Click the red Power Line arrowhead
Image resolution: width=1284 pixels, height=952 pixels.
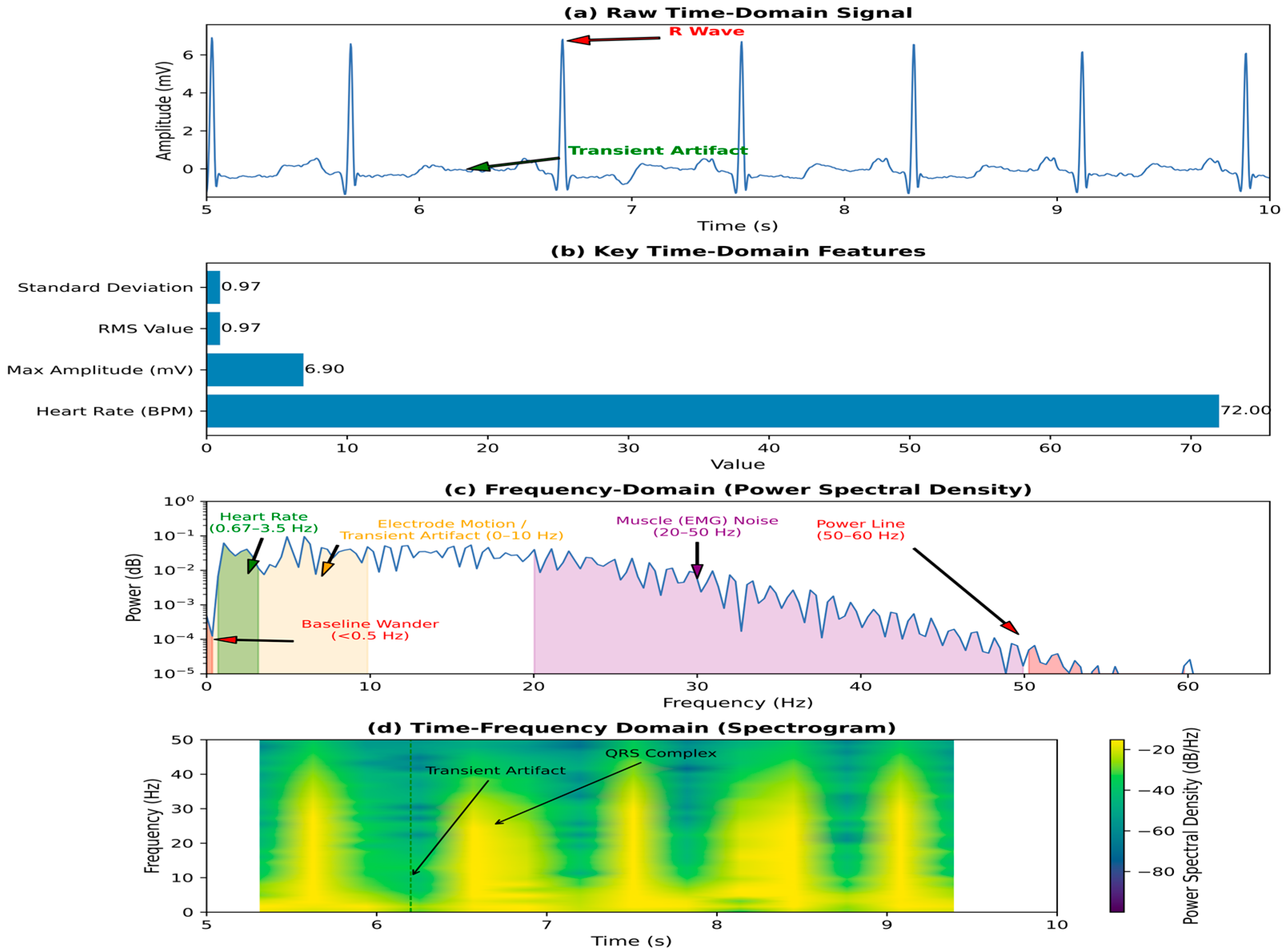click(1009, 627)
